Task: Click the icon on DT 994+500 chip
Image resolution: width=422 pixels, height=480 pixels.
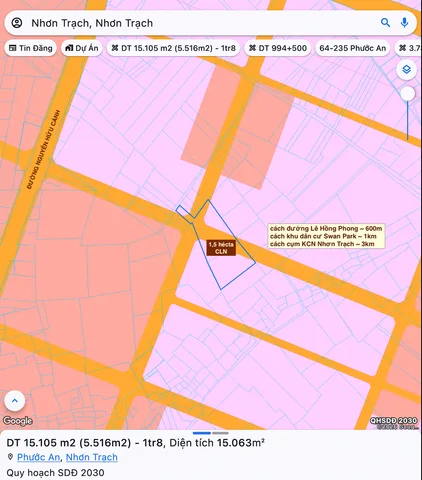Action: coord(252,48)
